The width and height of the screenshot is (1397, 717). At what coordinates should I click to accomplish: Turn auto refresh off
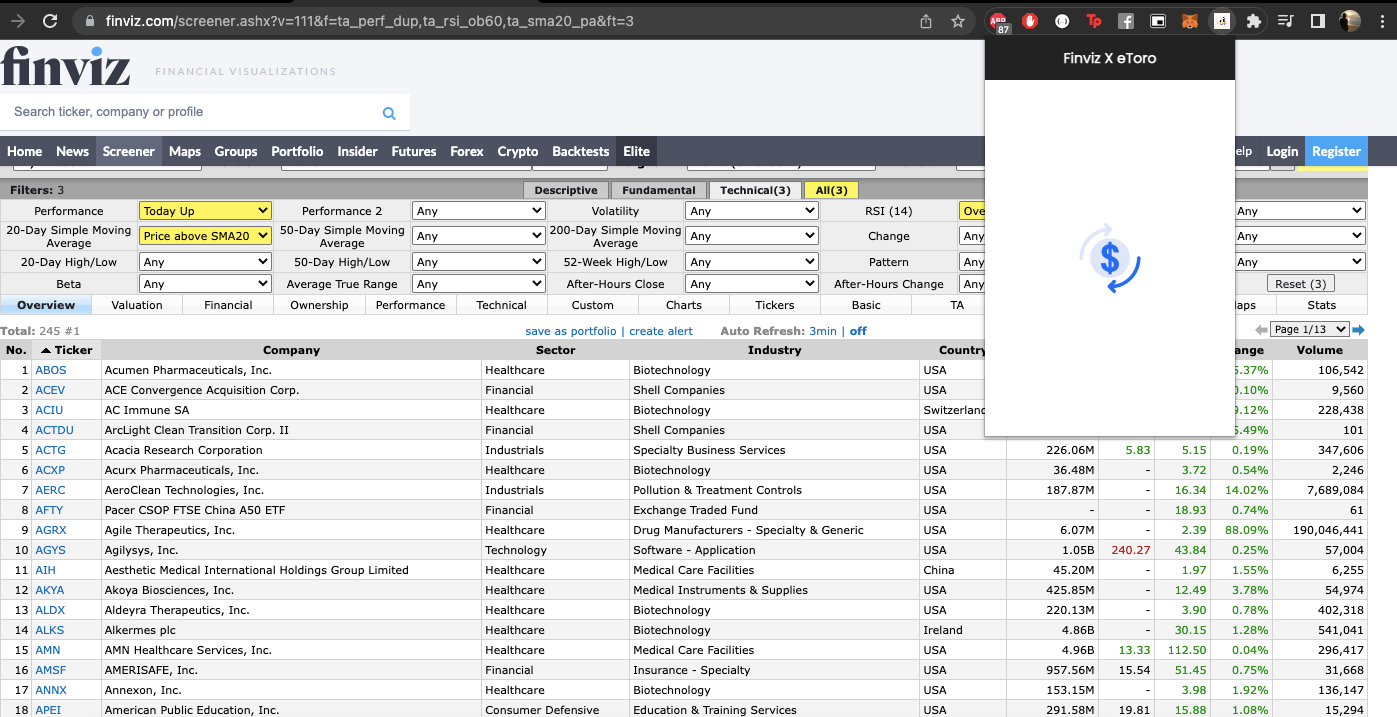pos(858,331)
